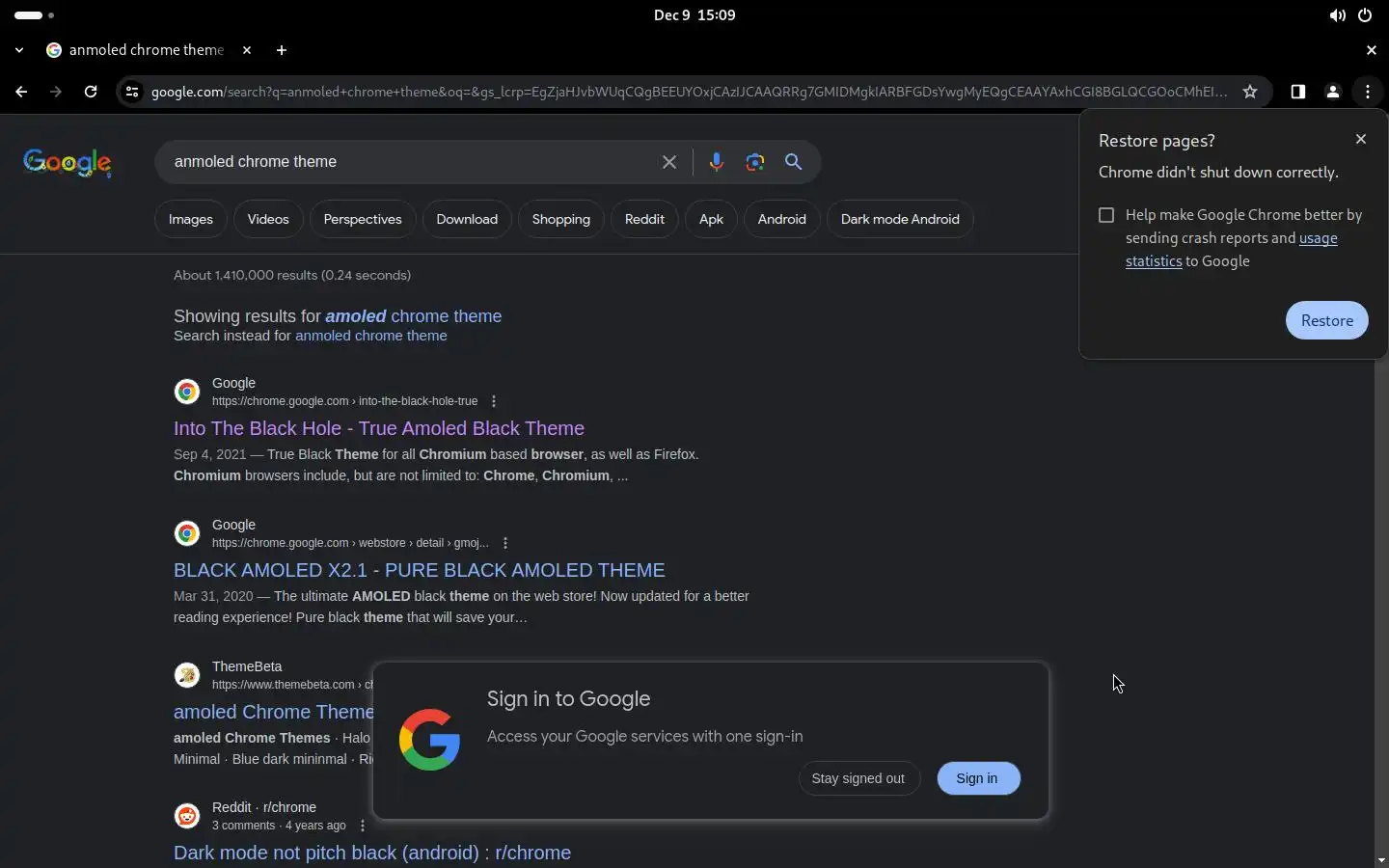This screenshot has height=868, width=1389.
Task: Click the Reddit site favicon
Action: point(187,816)
